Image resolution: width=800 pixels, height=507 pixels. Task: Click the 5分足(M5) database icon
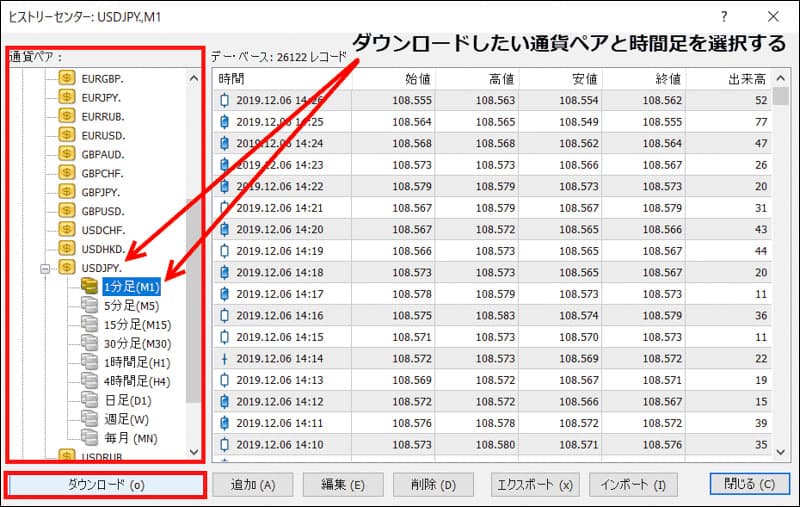[x=90, y=306]
